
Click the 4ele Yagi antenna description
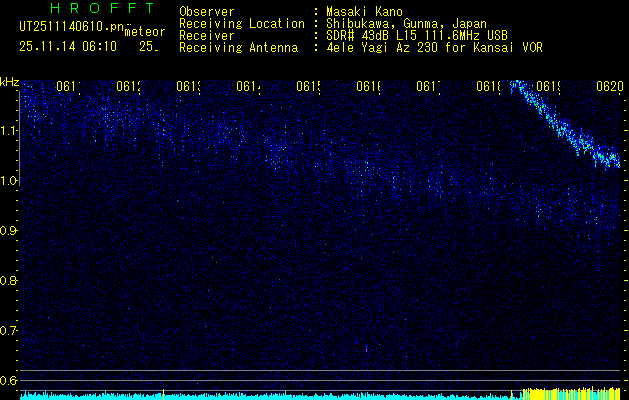click(x=434, y=47)
